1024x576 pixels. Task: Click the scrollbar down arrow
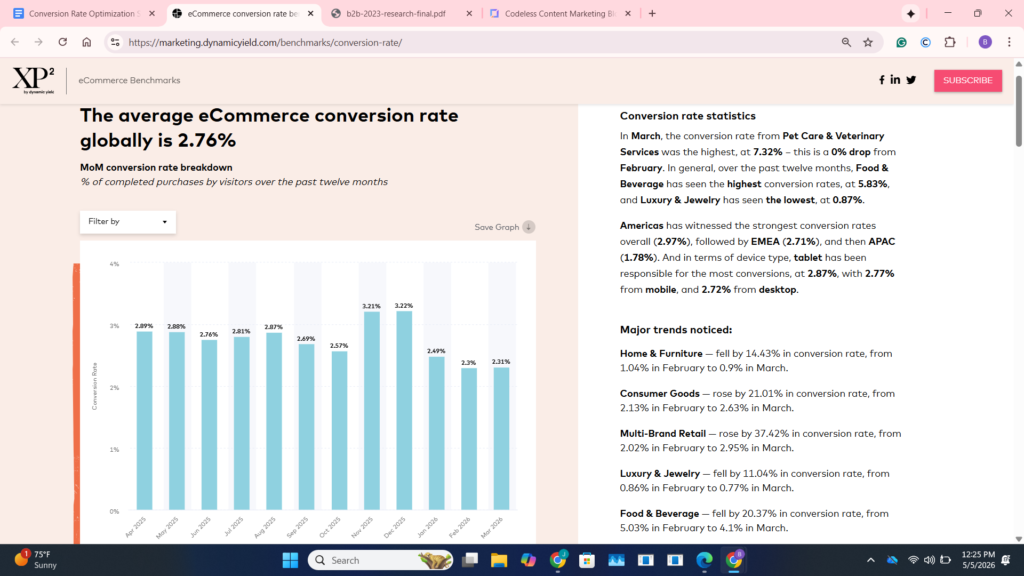coord(1019,539)
